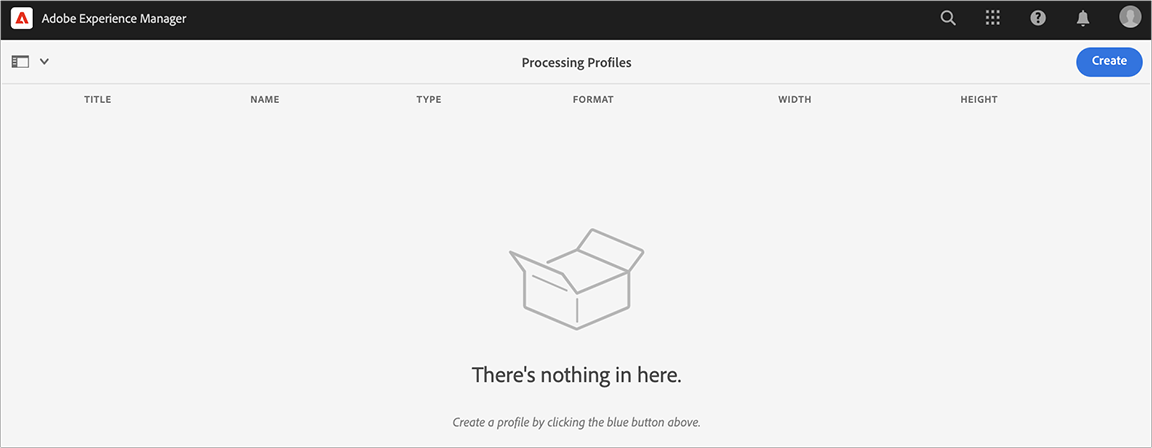
Task: Click the blue Create button
Action: click(1109, 62)
